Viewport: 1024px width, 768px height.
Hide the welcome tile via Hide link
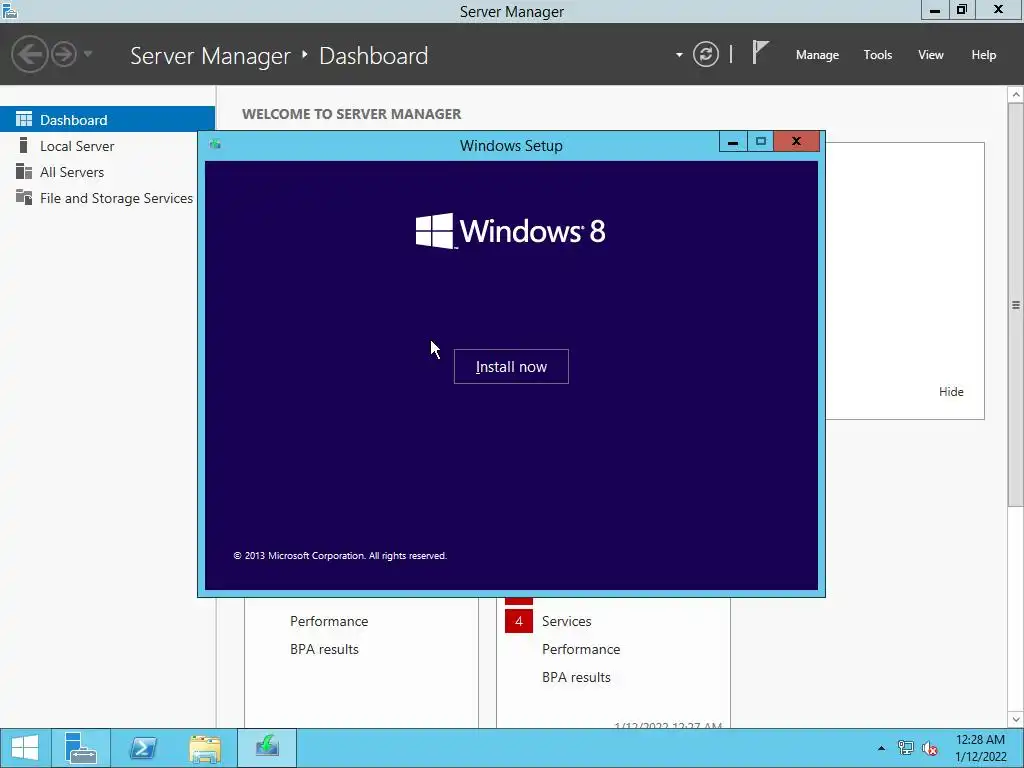(x=951, y=392)
